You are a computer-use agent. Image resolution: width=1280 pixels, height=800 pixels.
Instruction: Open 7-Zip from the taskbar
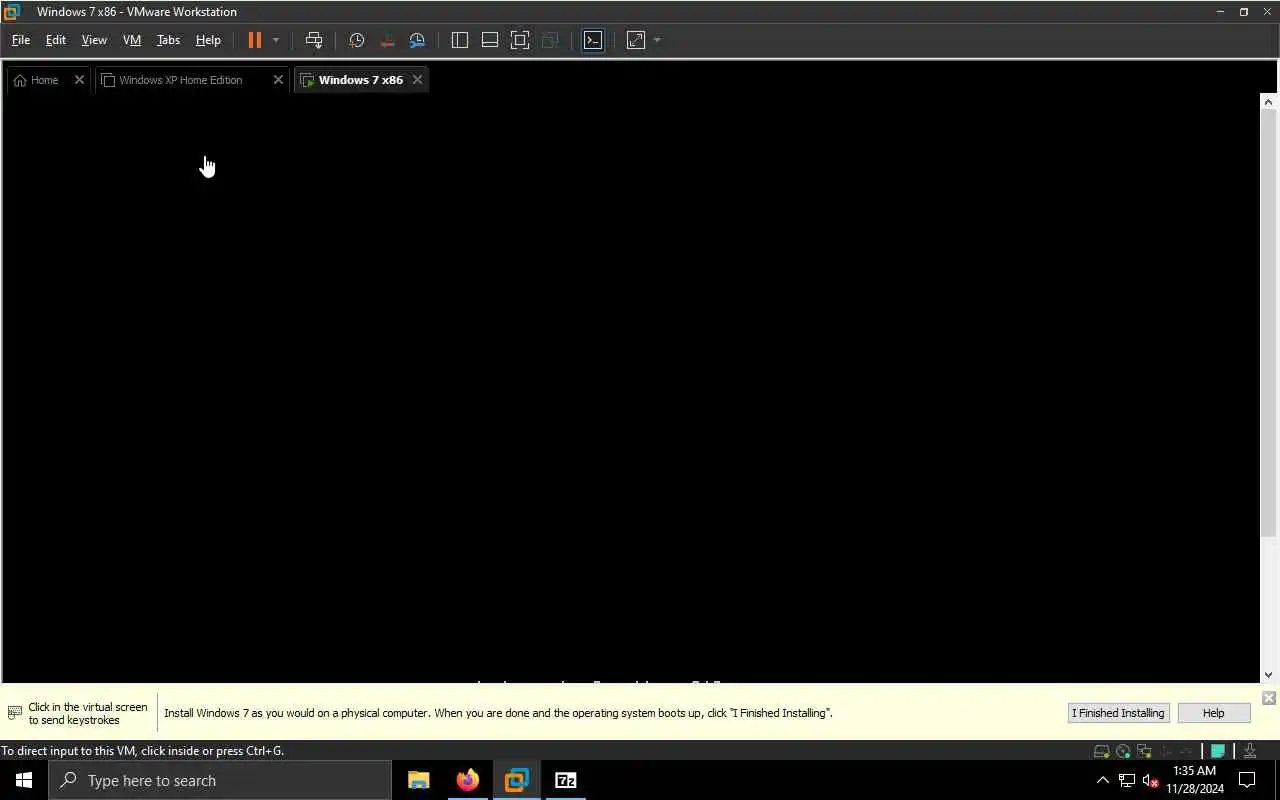565,780
